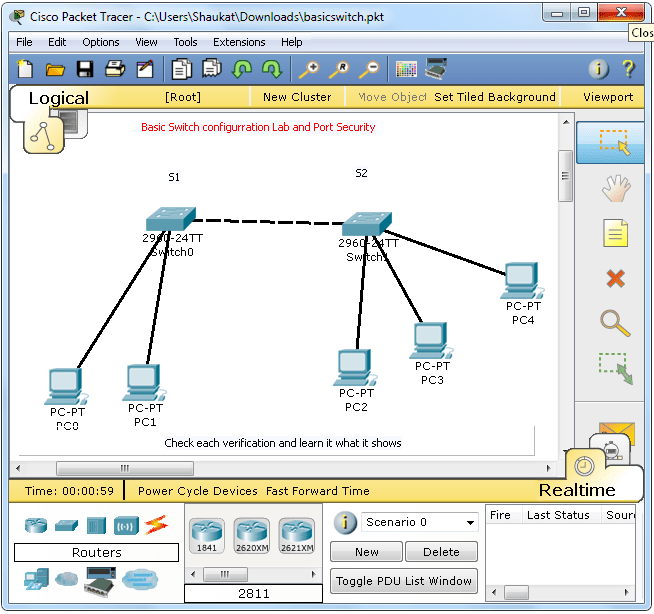The width and height of the screenshot is (654, 614).
Task: Open the Custom Devices Dialog icon
Action: (436, 69)
